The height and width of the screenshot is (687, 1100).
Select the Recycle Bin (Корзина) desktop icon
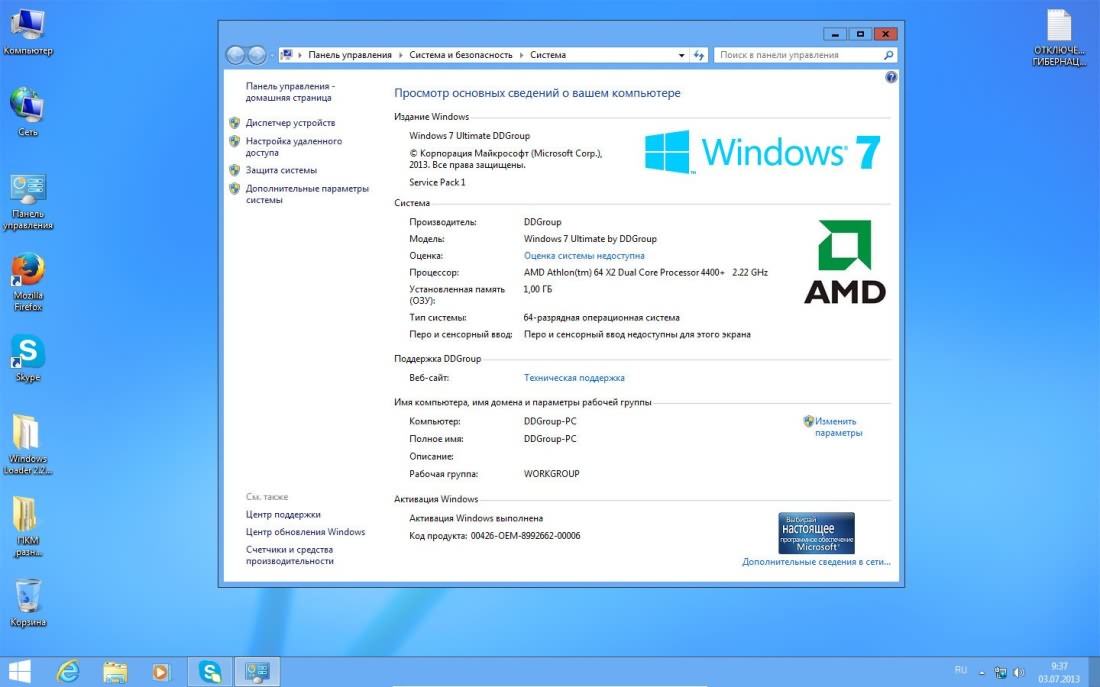pyautogui.click(x=28, y=597)
